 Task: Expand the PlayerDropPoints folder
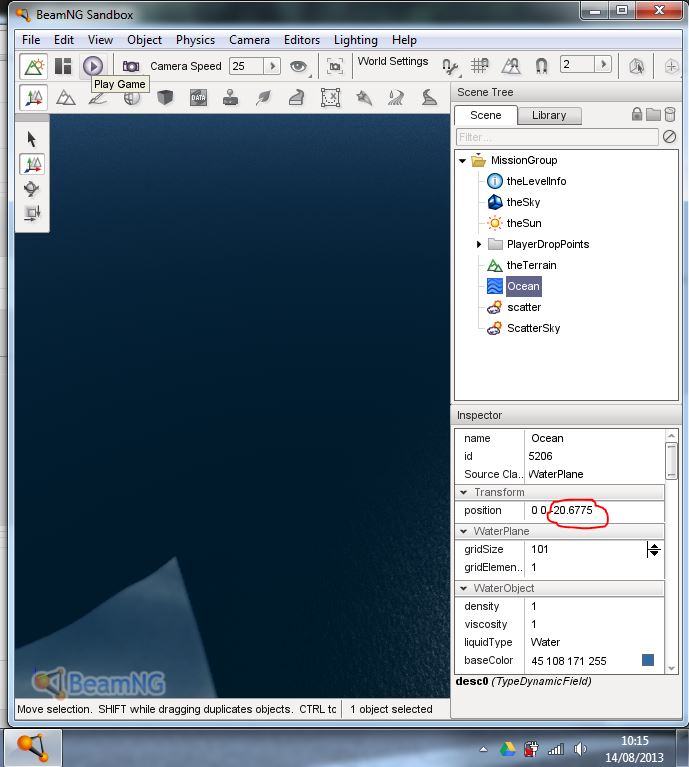point(479,244)
